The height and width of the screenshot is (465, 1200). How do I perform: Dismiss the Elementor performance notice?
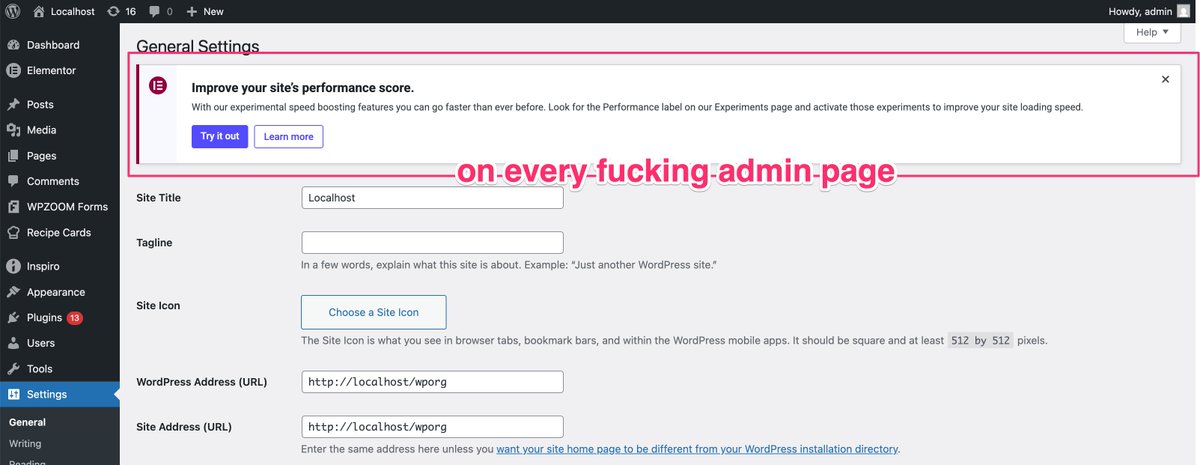point(1165,79)
